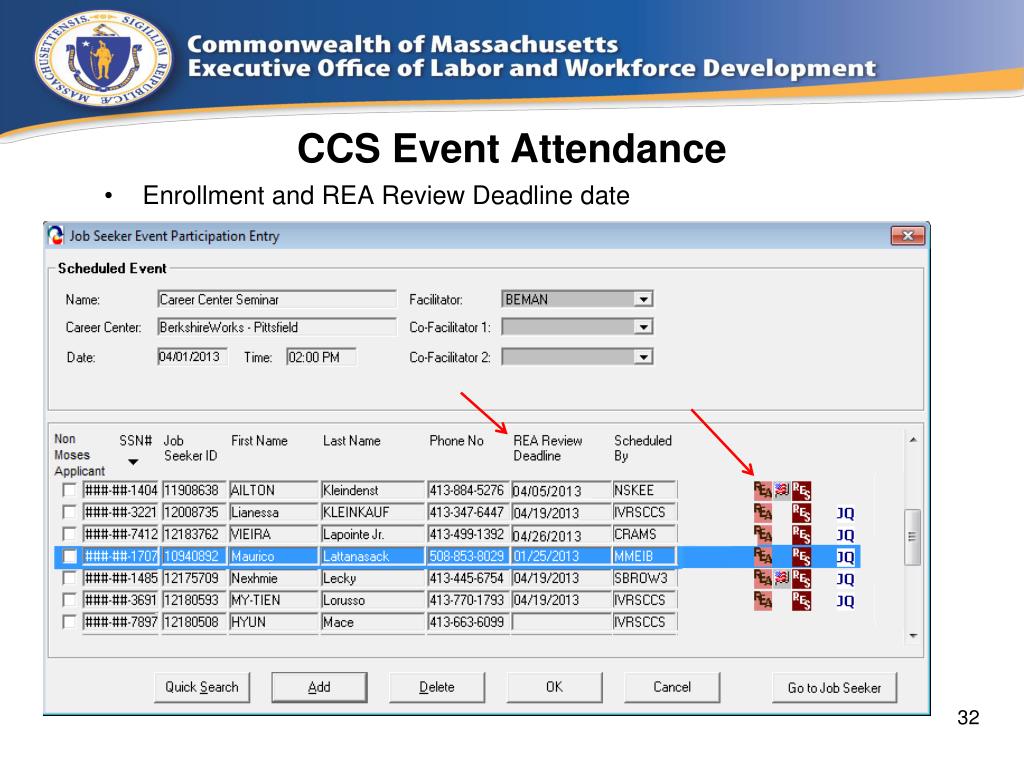1024x768 pixels.
Task: Click the JQ icon in the Lapointe Jr. row
Action: click(x=845, y=536)
